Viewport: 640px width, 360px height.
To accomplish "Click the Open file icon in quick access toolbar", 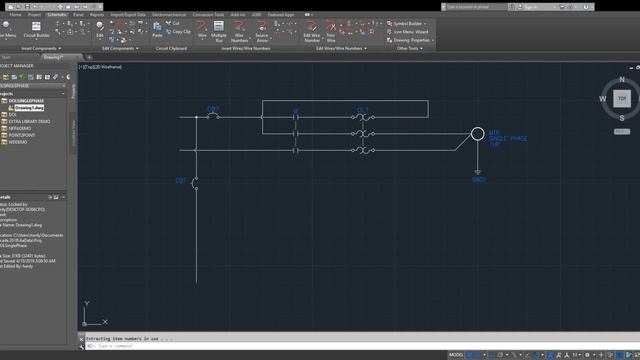I will point(19,7).
